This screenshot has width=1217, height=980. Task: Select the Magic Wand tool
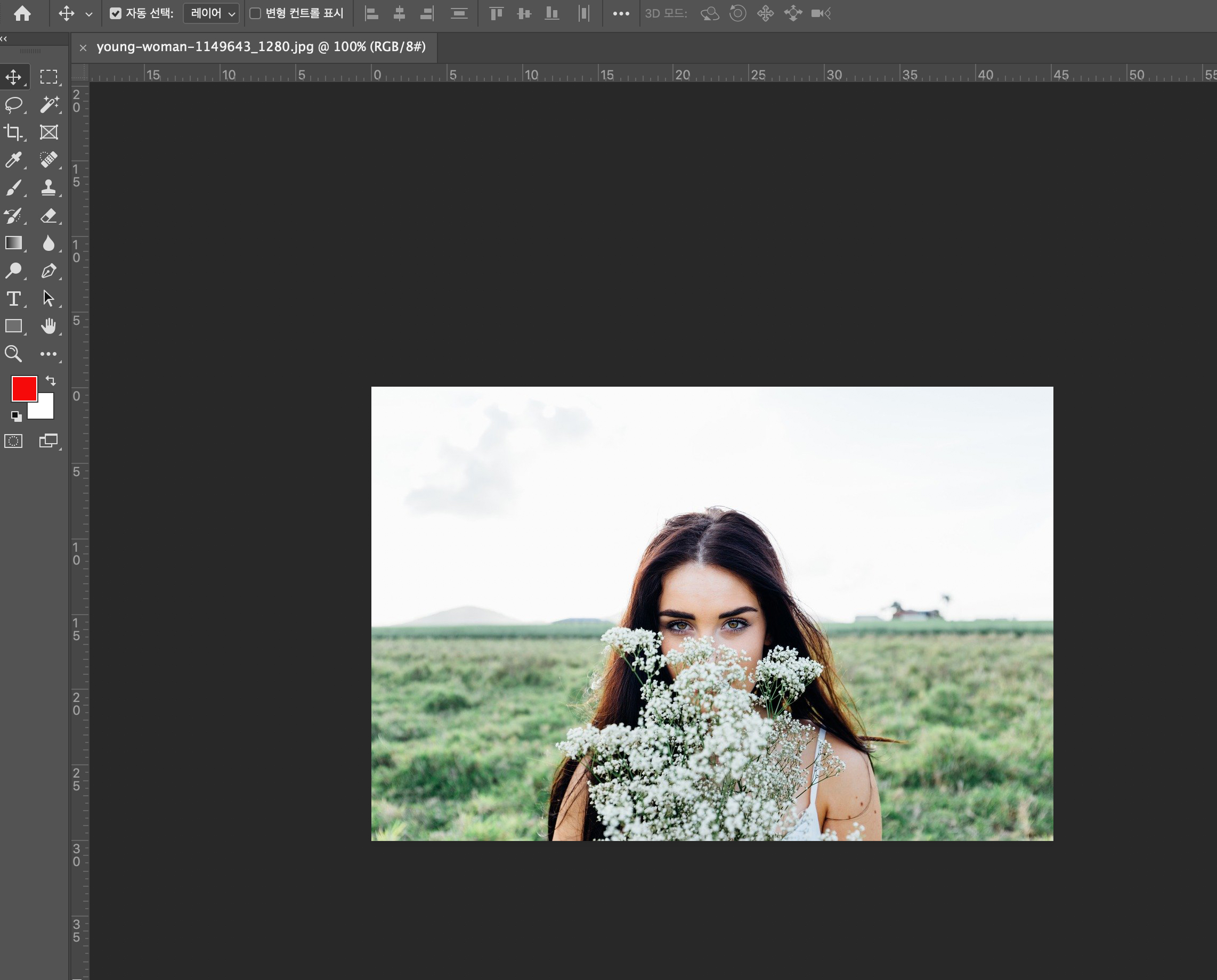click(x=49, y=104)
